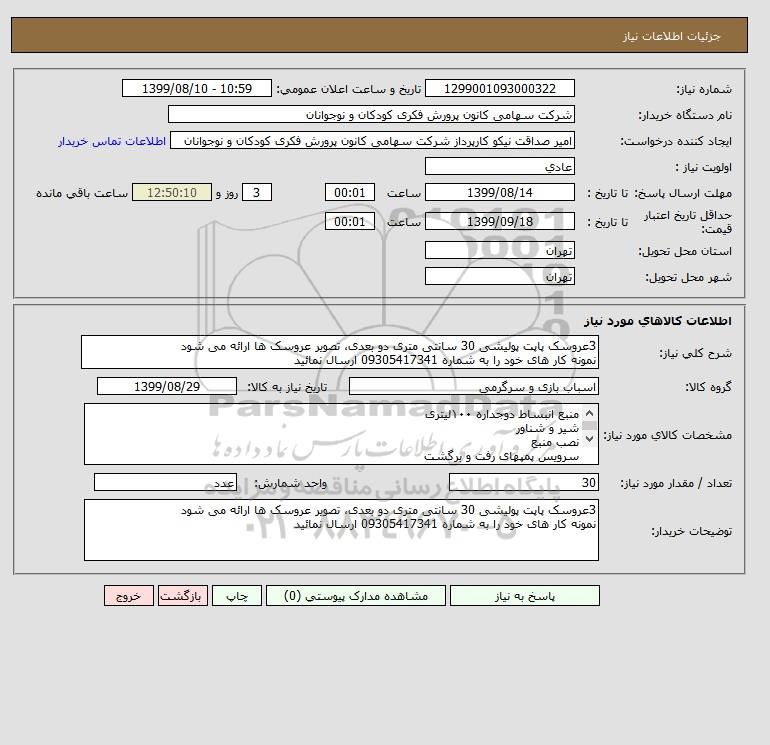The image size is (770, 745).
Task: Open اطلاعات تماس خریدار link
Action: coord(112,141)
